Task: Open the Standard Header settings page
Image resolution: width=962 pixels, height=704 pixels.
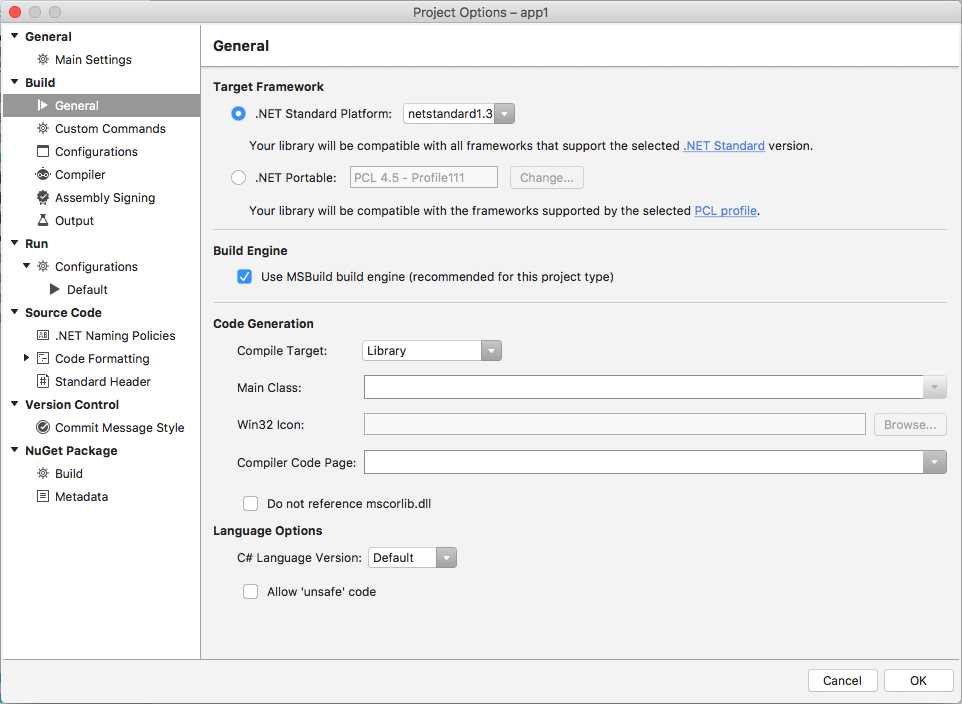Action: coord(100,381)
